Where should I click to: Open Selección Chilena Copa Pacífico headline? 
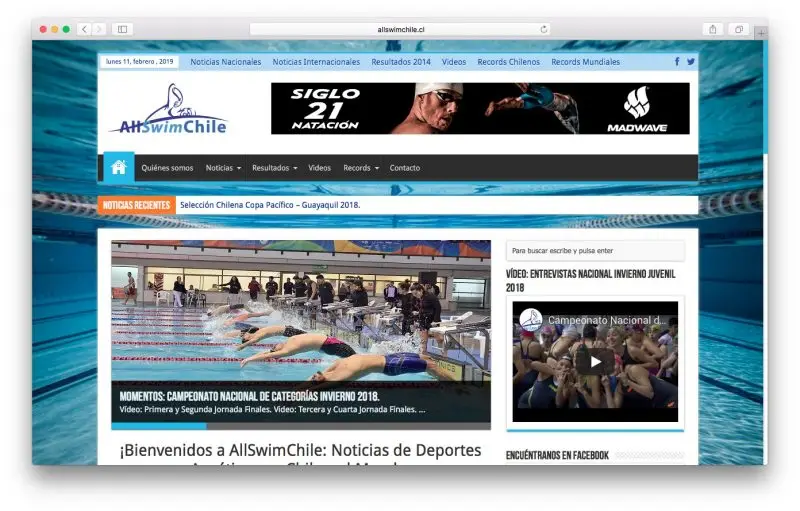point(270,205)
